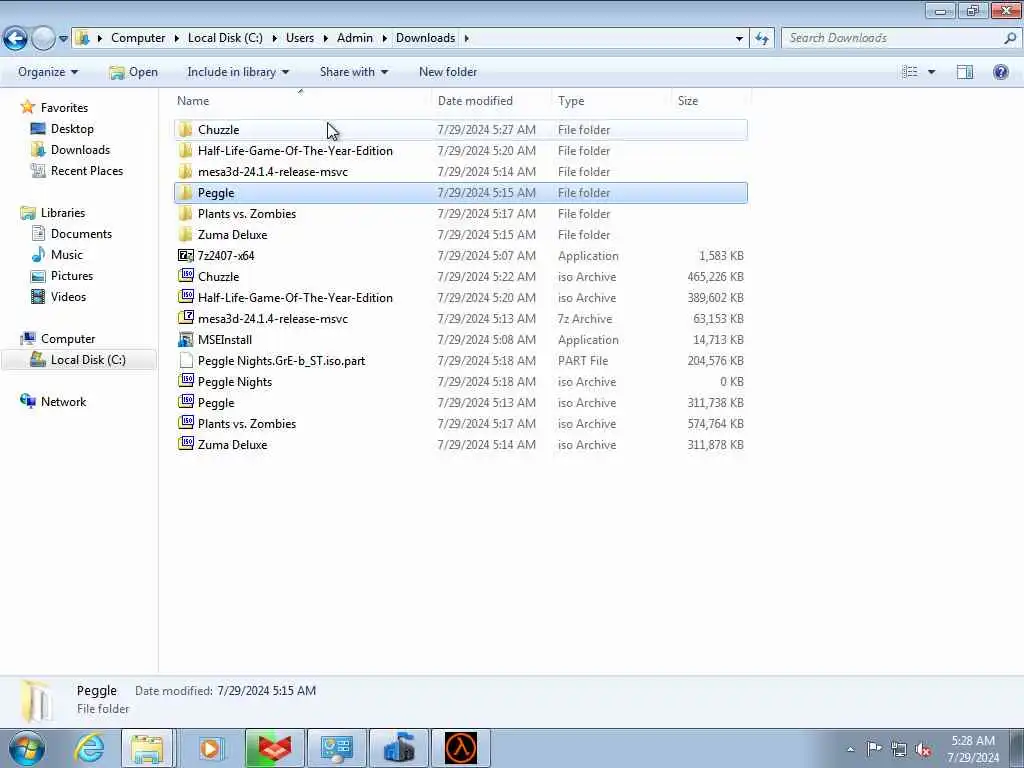Viewport: 1024px width, 768px height.
Task: Select the Peggle Nights iso archive icon
Action: click(185, 381)
